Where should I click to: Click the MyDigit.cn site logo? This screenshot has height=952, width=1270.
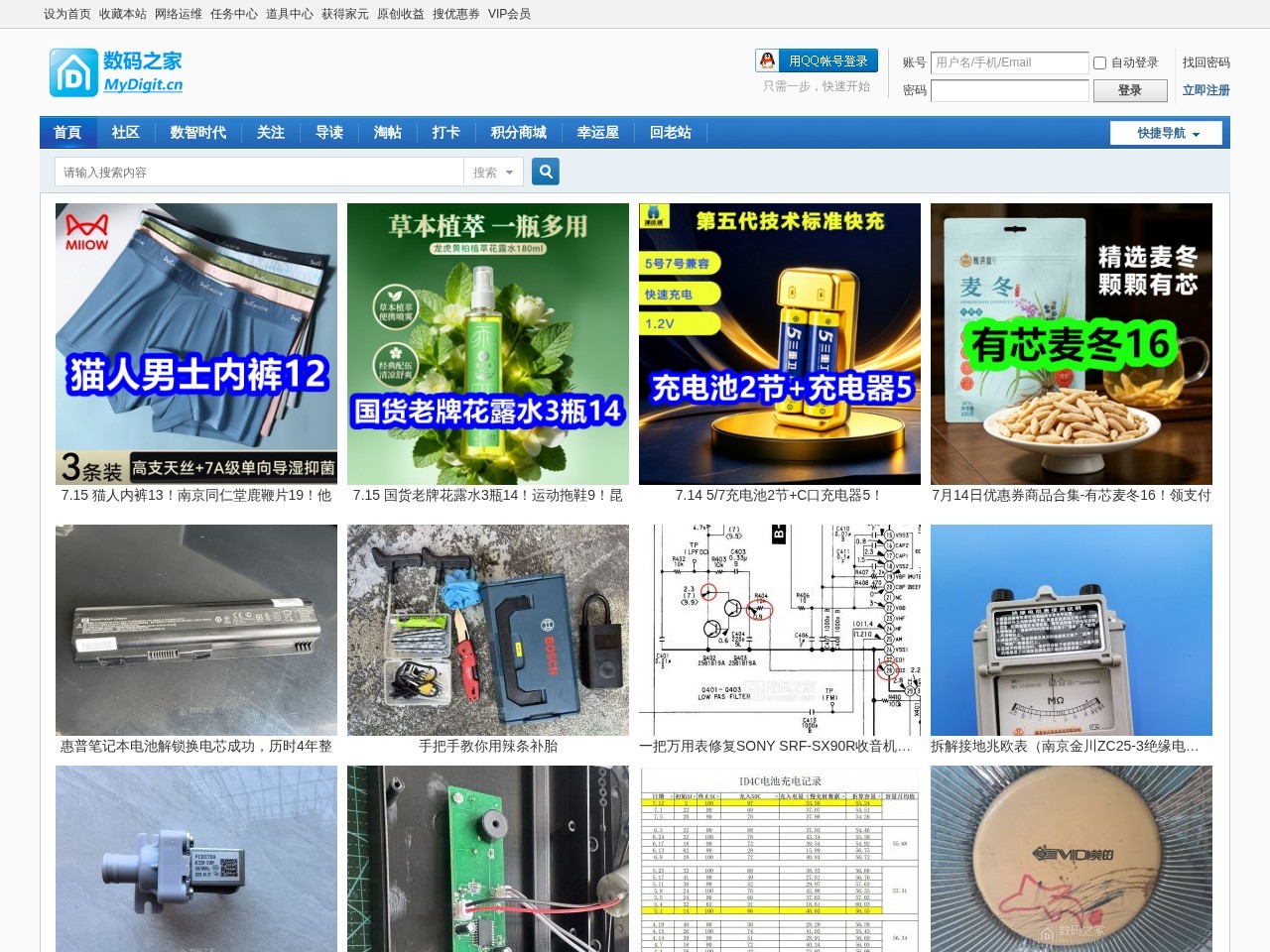pyautogui.click(x=116, y=72)
